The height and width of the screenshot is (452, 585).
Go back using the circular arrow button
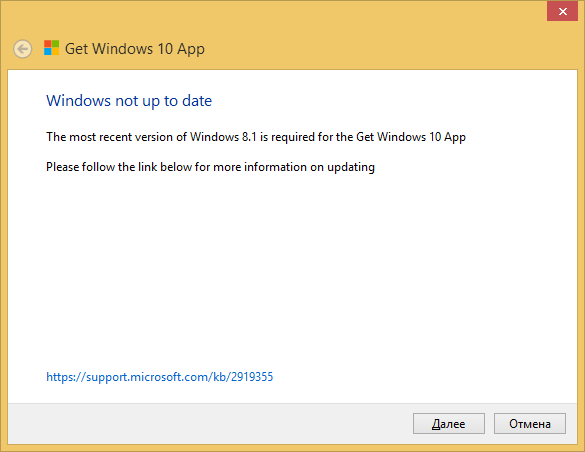[x=23, y=49]
